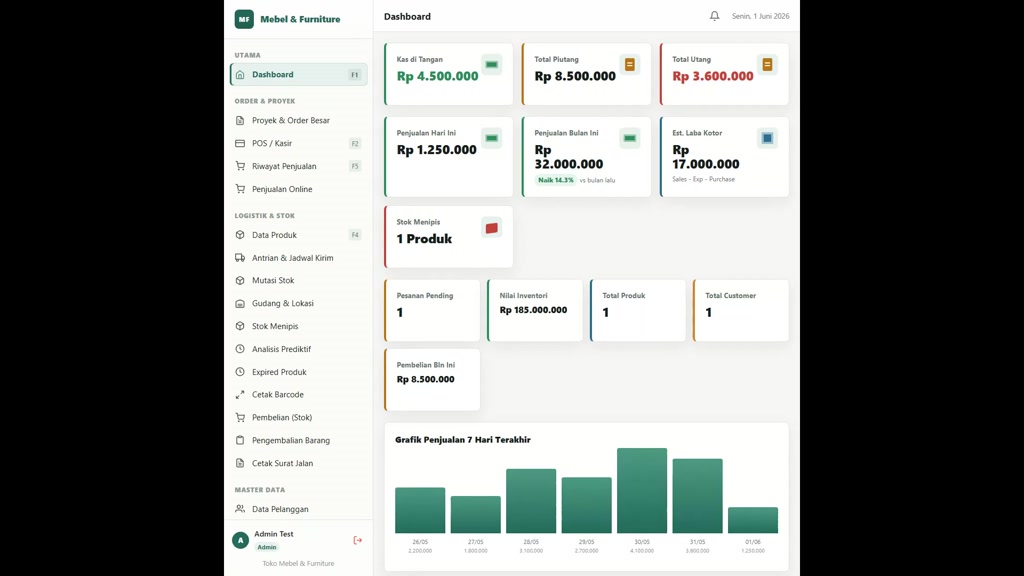1024x576 pixels.
Task: Open Analisis Prediktif
Action: [x=298, y=349]
